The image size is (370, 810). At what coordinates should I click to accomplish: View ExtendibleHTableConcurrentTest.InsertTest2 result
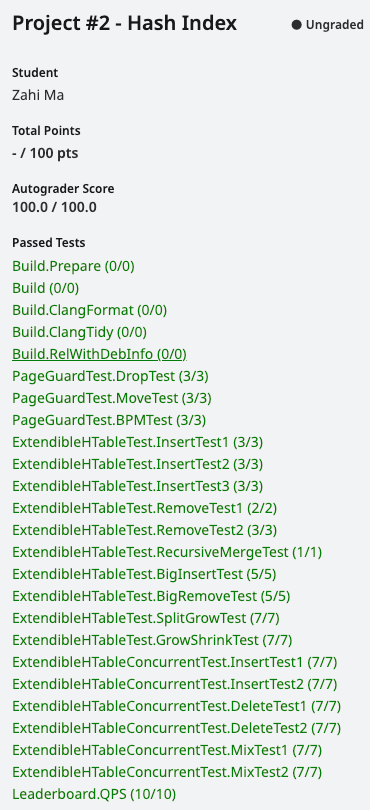pos(175,684)
